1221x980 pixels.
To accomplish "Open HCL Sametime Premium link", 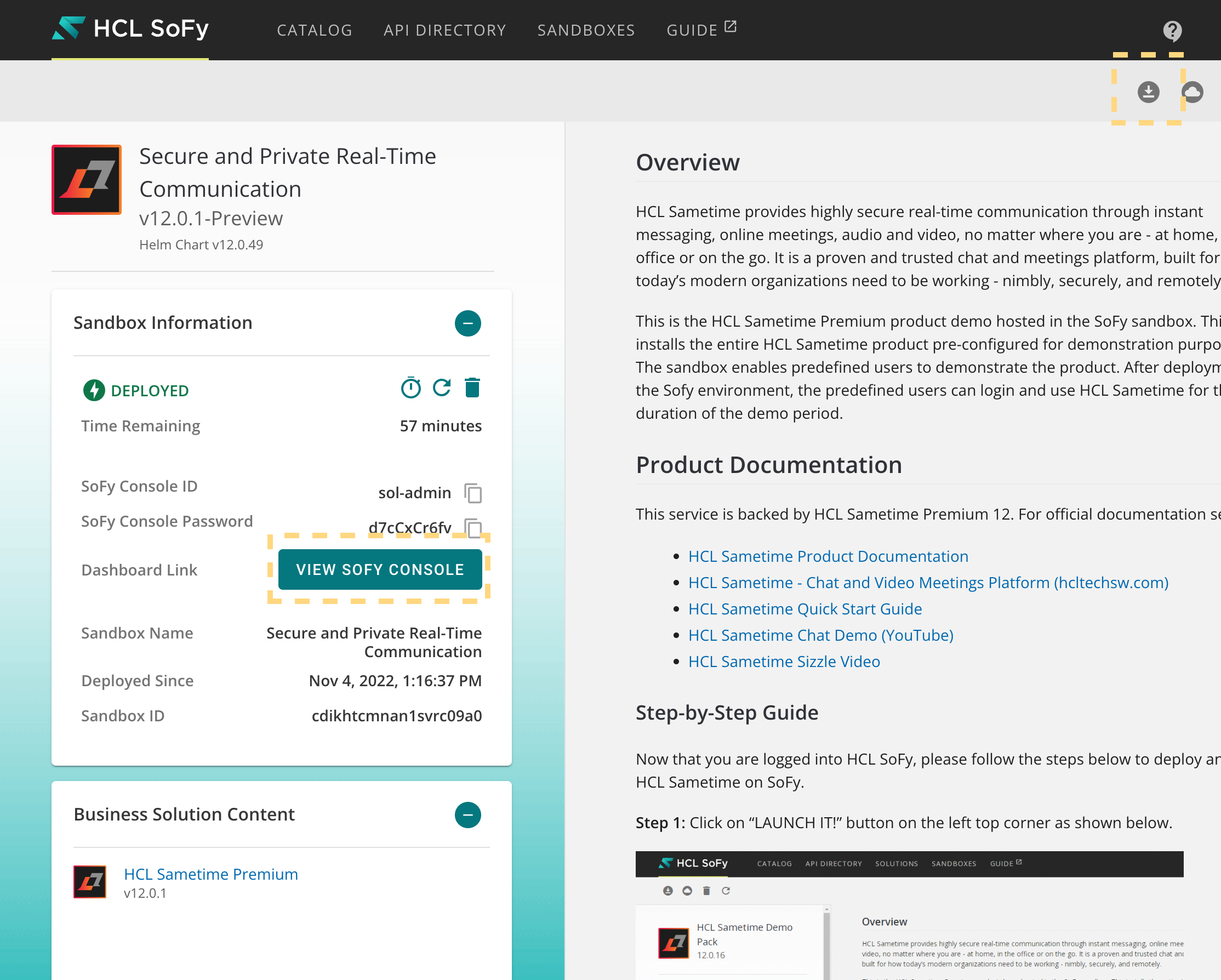I will tap(210, 874).
